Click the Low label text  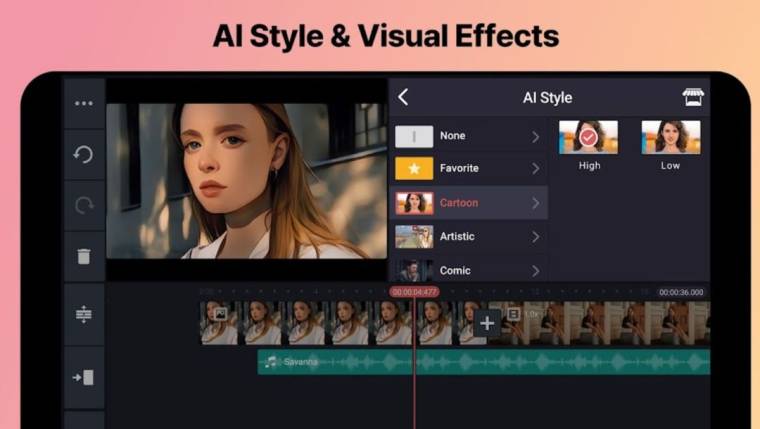click(x=670, y=166)
